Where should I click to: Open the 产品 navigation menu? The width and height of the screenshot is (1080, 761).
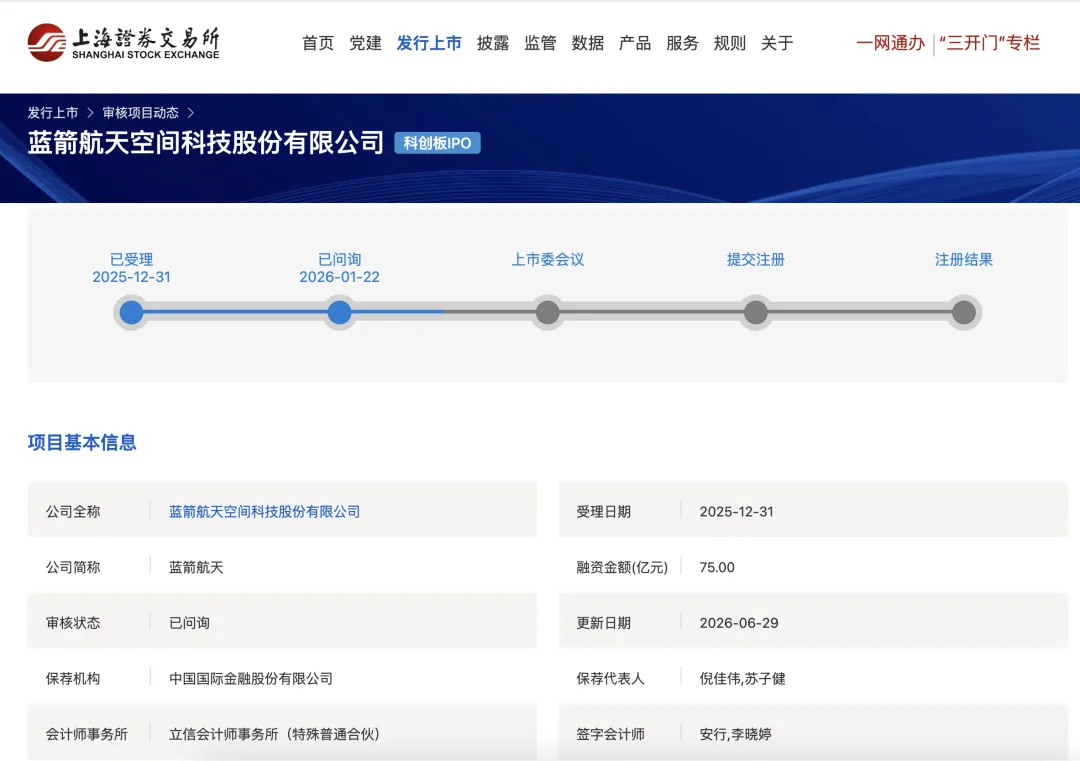[635, 43]
